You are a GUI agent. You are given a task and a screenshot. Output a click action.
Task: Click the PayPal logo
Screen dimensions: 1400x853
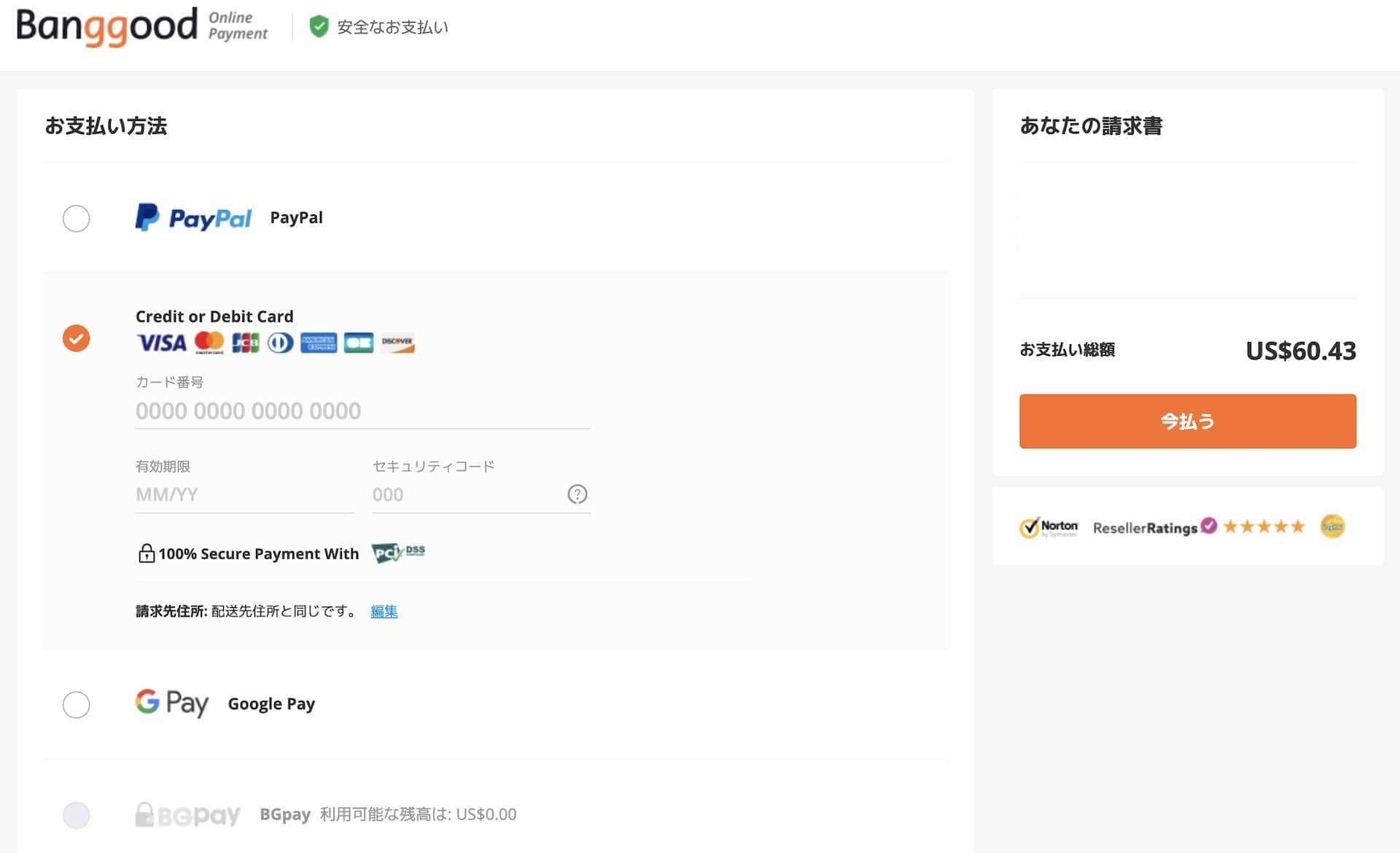click(x=193, y=218)
